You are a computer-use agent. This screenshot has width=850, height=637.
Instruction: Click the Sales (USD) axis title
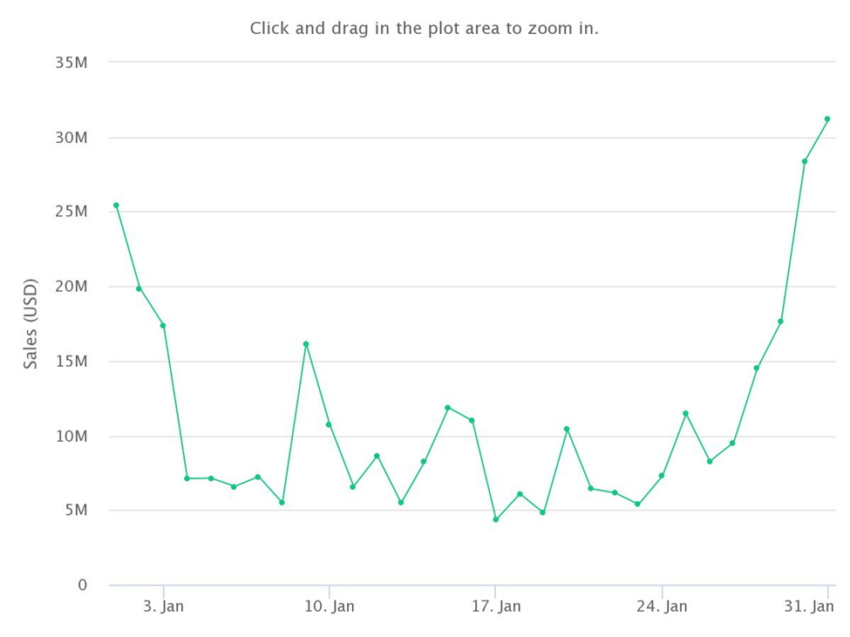(30, 324)
